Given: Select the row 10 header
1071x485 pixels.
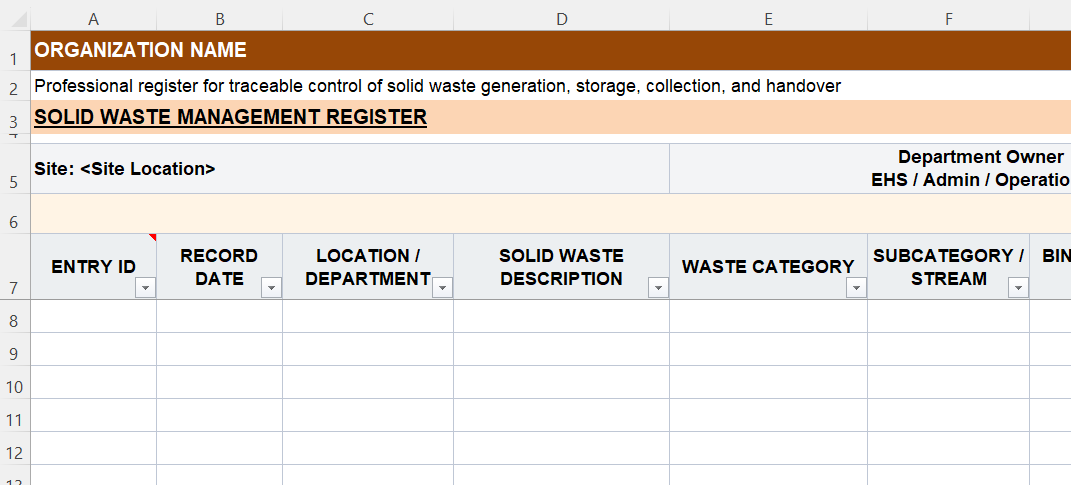Looking at the screenshot, I should tap(15, 386).
